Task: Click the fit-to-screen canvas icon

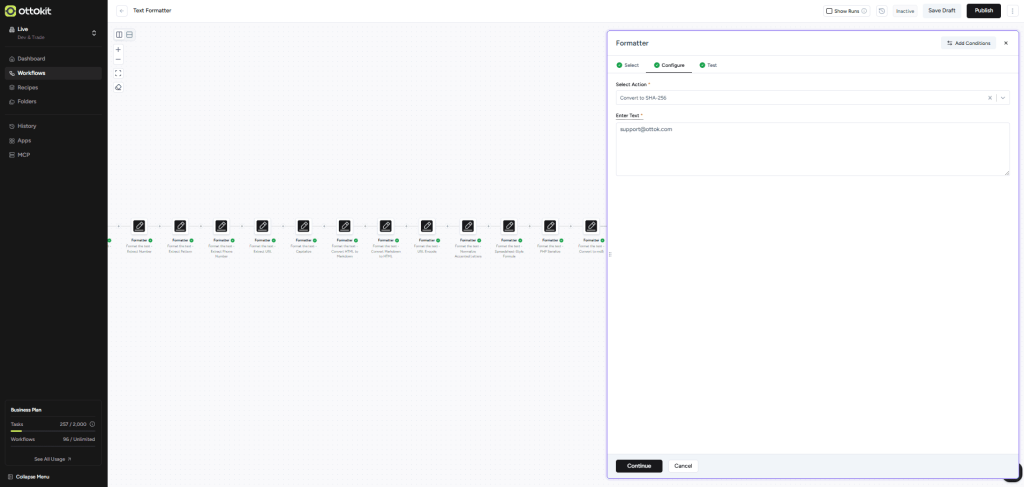Action: [118, 73]
